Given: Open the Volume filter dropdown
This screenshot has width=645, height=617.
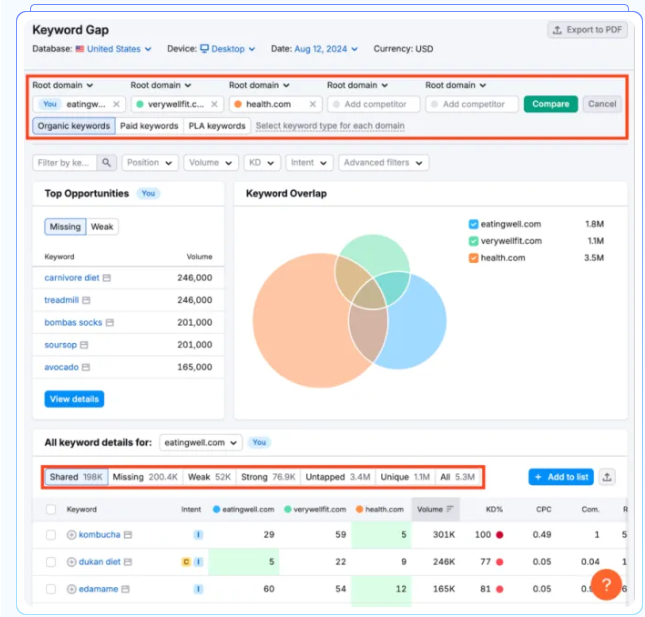Looking at the screenshot, I should (x=211, y=162).
